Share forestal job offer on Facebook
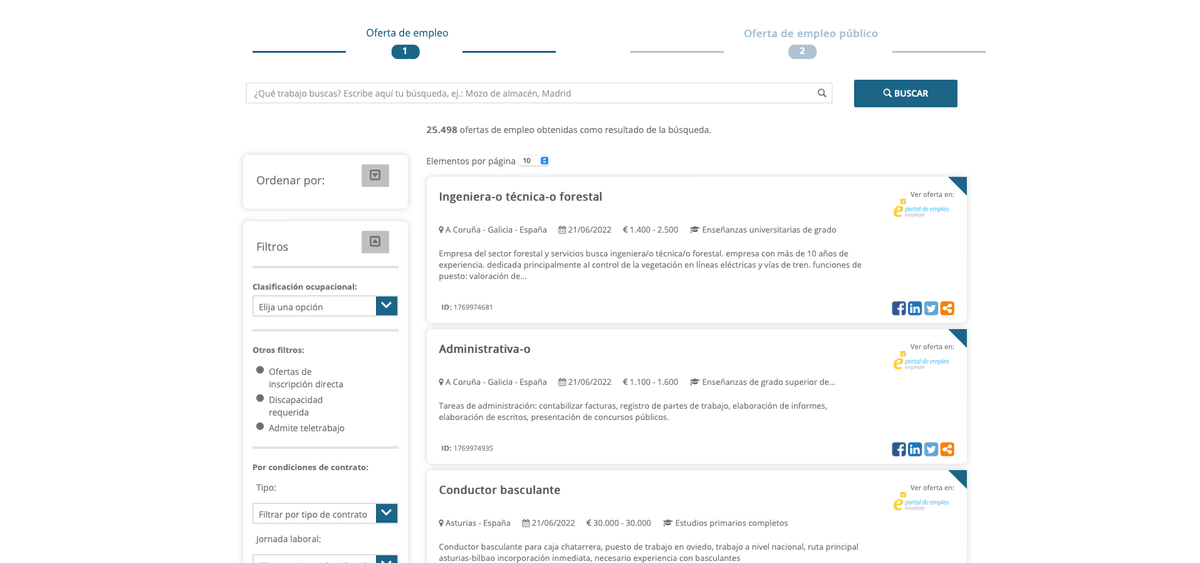 898,308
